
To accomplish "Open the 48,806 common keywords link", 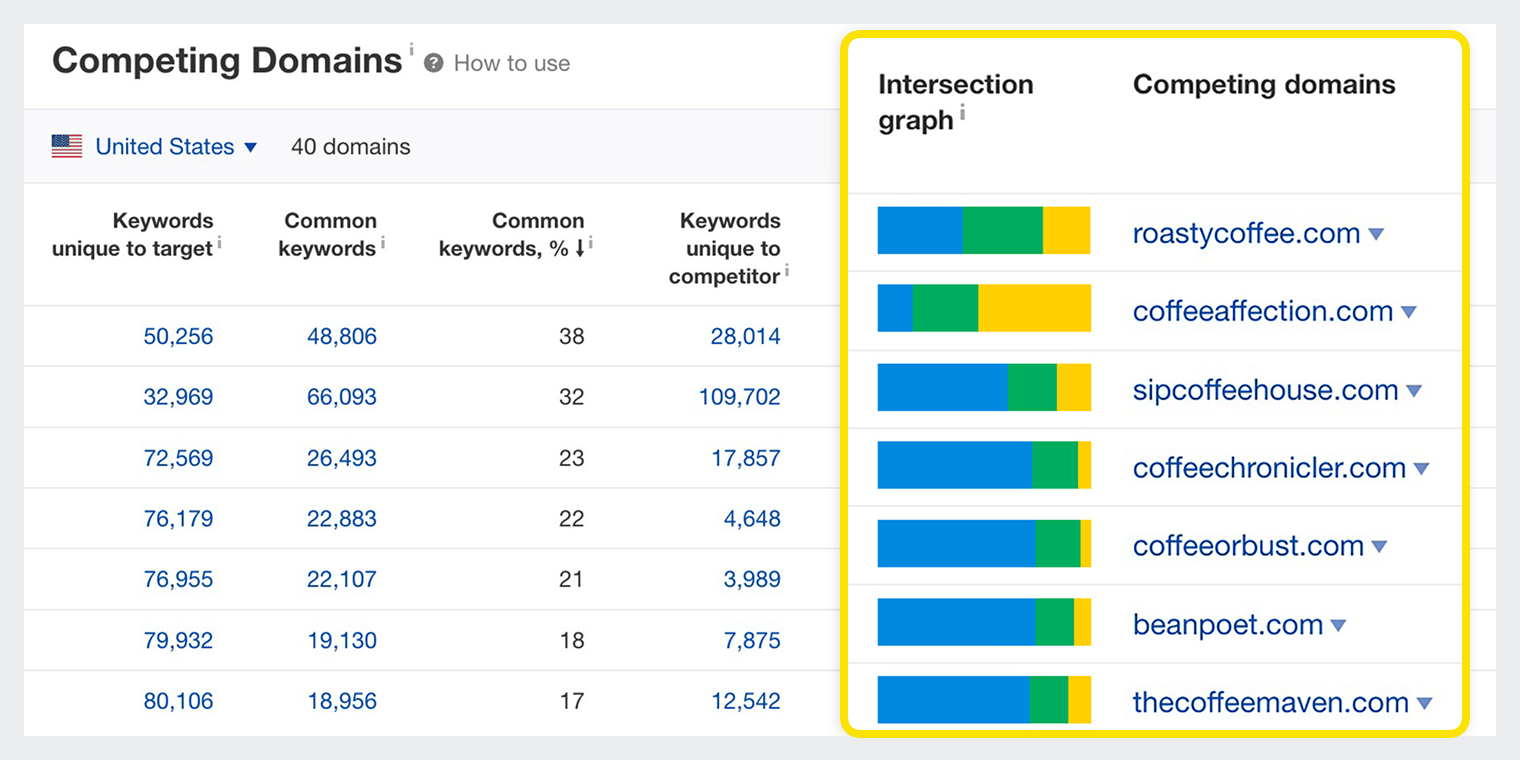I will coord(341,336).
